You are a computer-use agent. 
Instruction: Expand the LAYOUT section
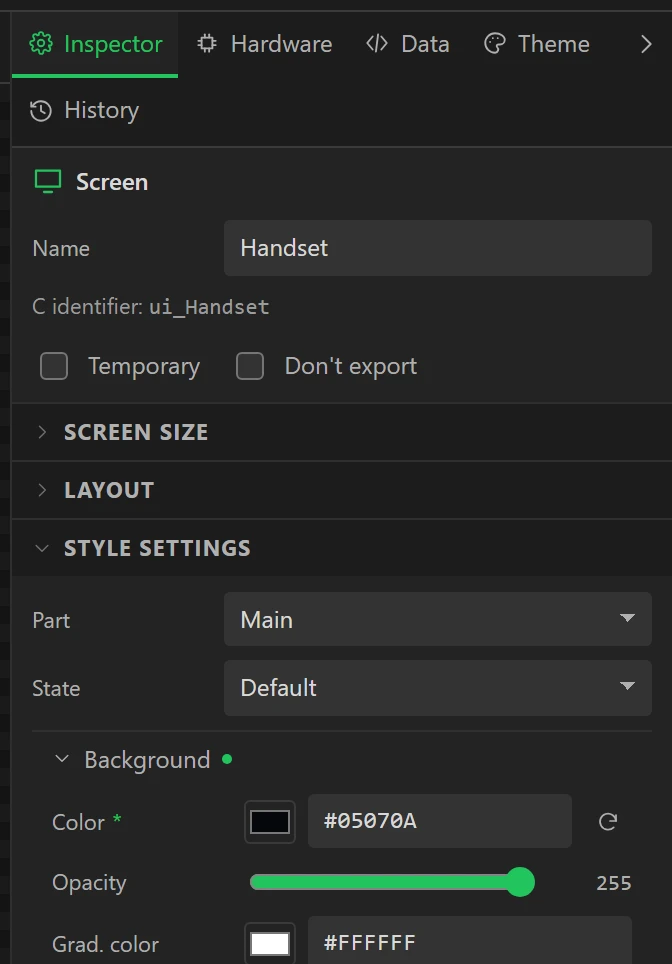tap(341, 490)
